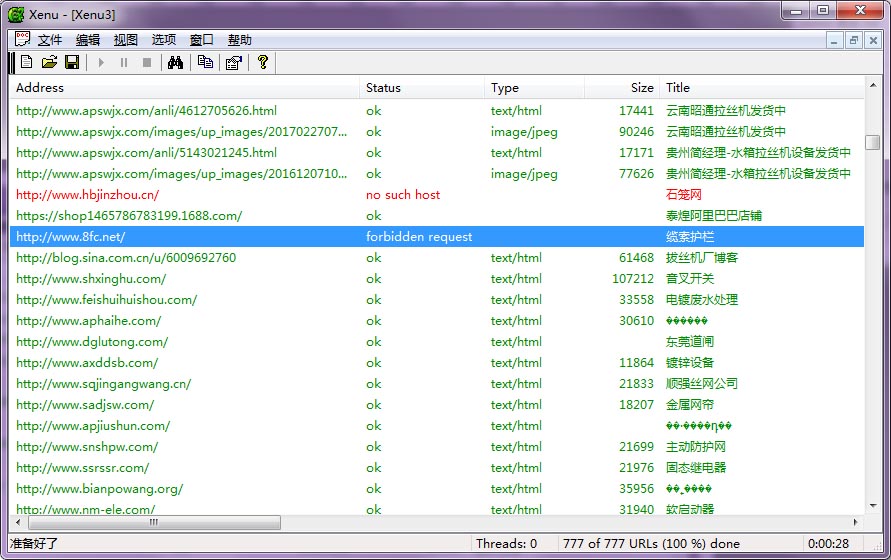Select the http://www.ssrssr.com/ row
The image size is (891, 560).
[437, 468]
